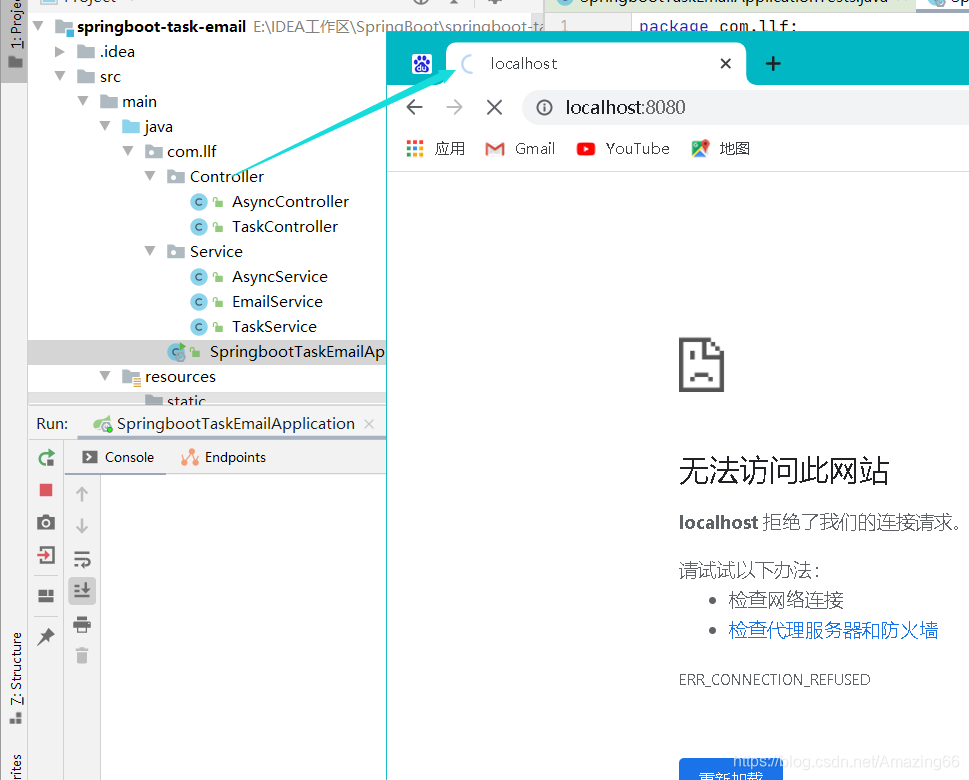Go forward in the browser
The width and height of the screenshot is (969, 780).
tap(454, 107)
